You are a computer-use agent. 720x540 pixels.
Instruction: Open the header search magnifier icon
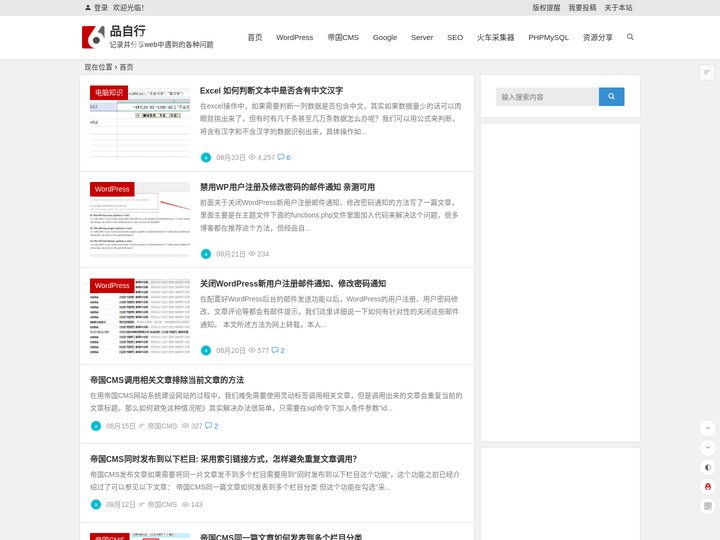(x=630, y=37)
